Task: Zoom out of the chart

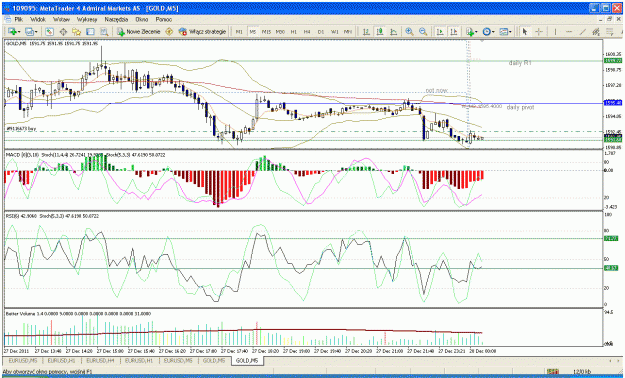Action: (x=423, y=32)
